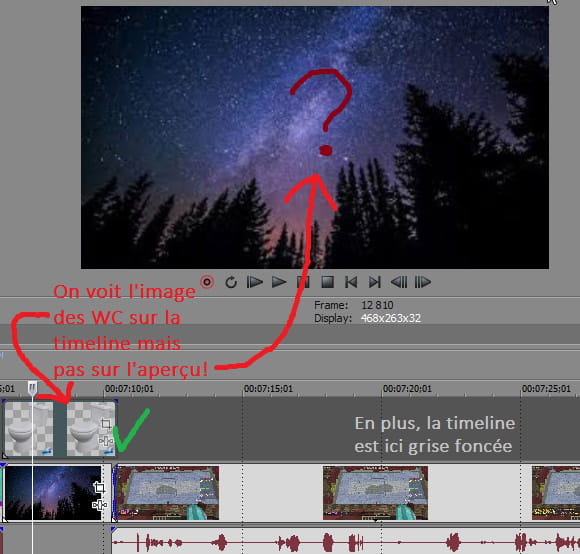Click the timeline playhead cursor handle

[33, 388]
